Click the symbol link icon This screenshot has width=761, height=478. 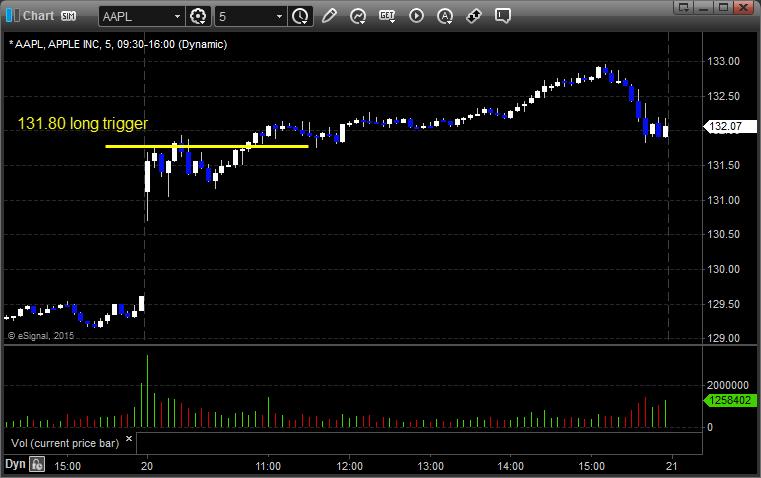click(x=474, y=16)
